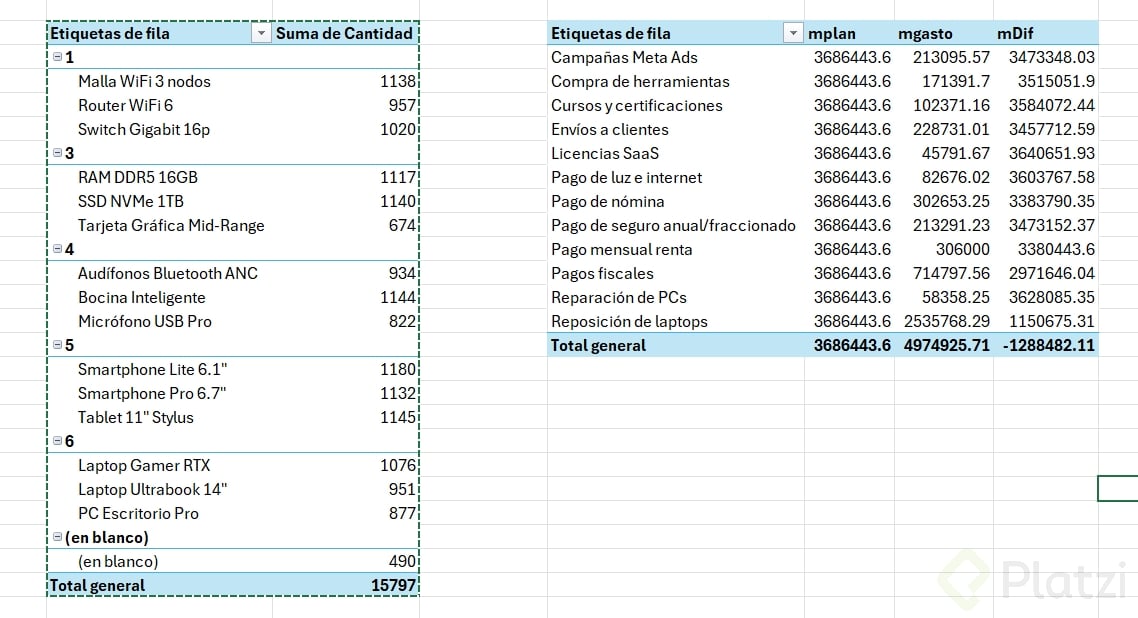
Task: Select the mDif value 1150675.31
Action: [1052, 321]
